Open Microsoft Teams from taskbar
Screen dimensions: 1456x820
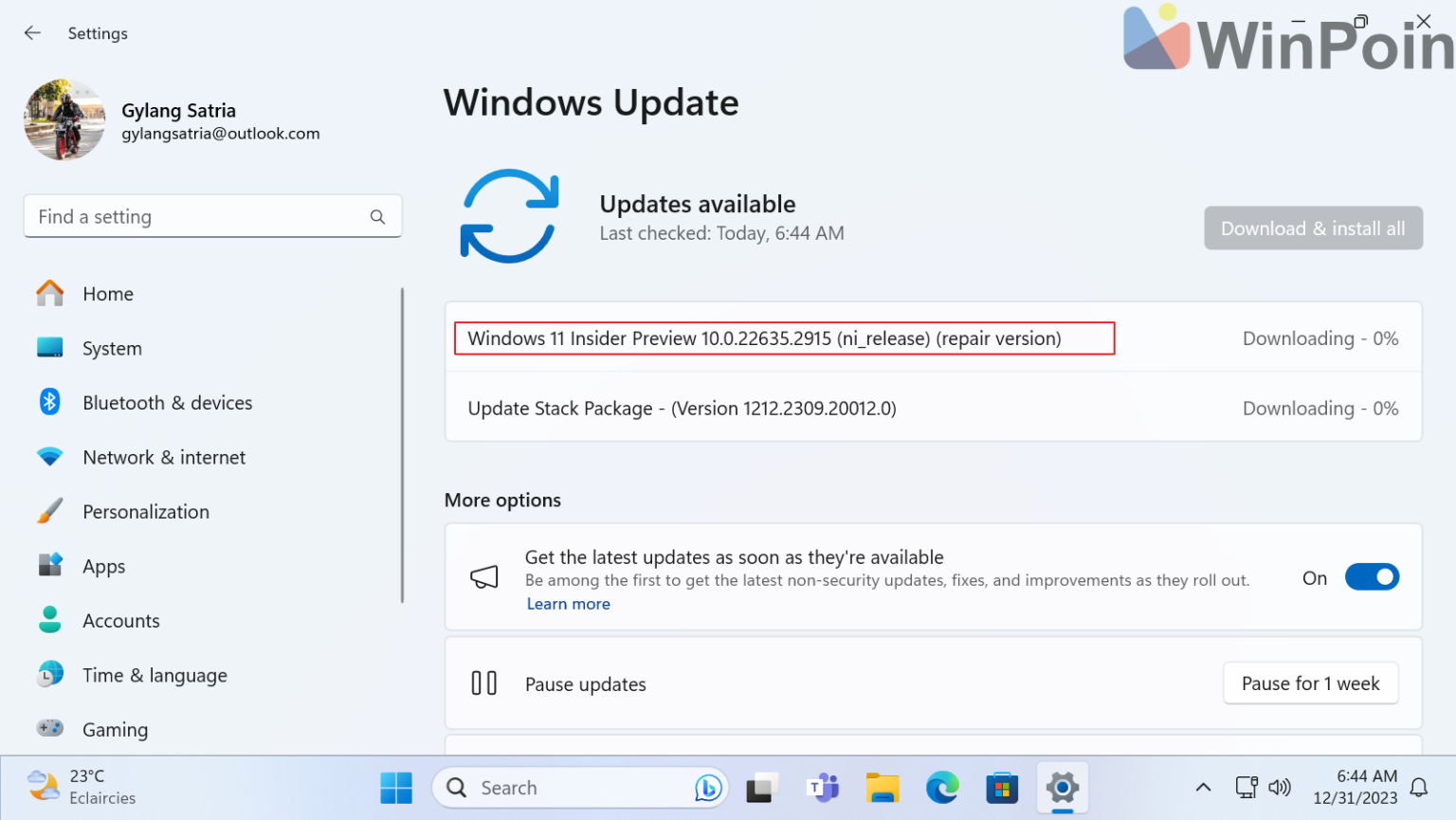(x=822, y=787)
